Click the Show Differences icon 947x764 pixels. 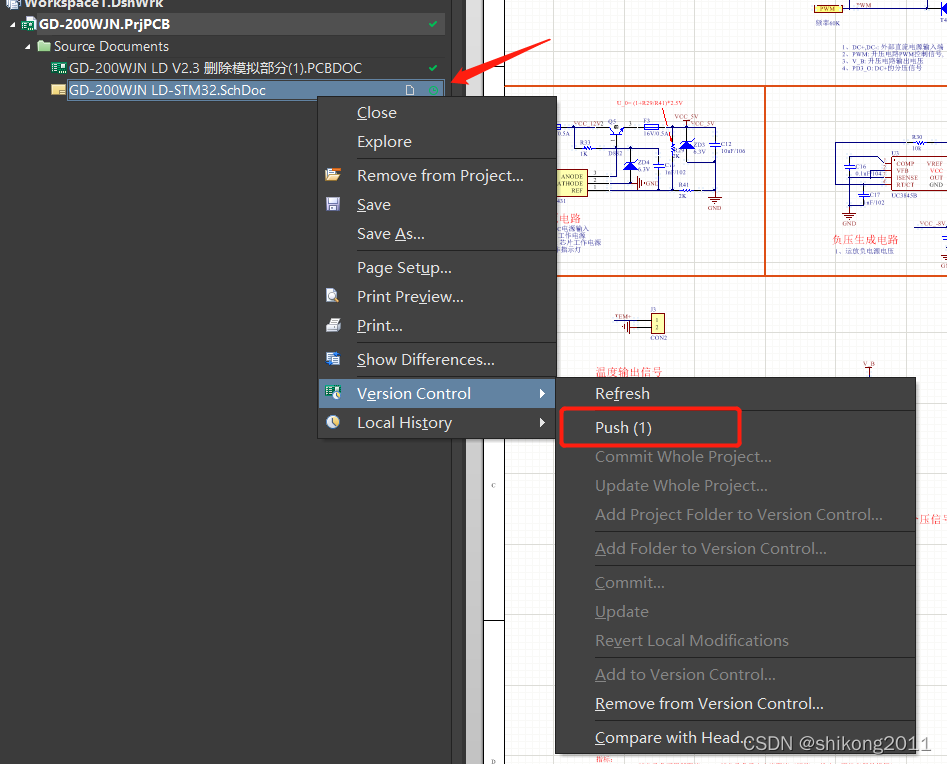point(333,359)
